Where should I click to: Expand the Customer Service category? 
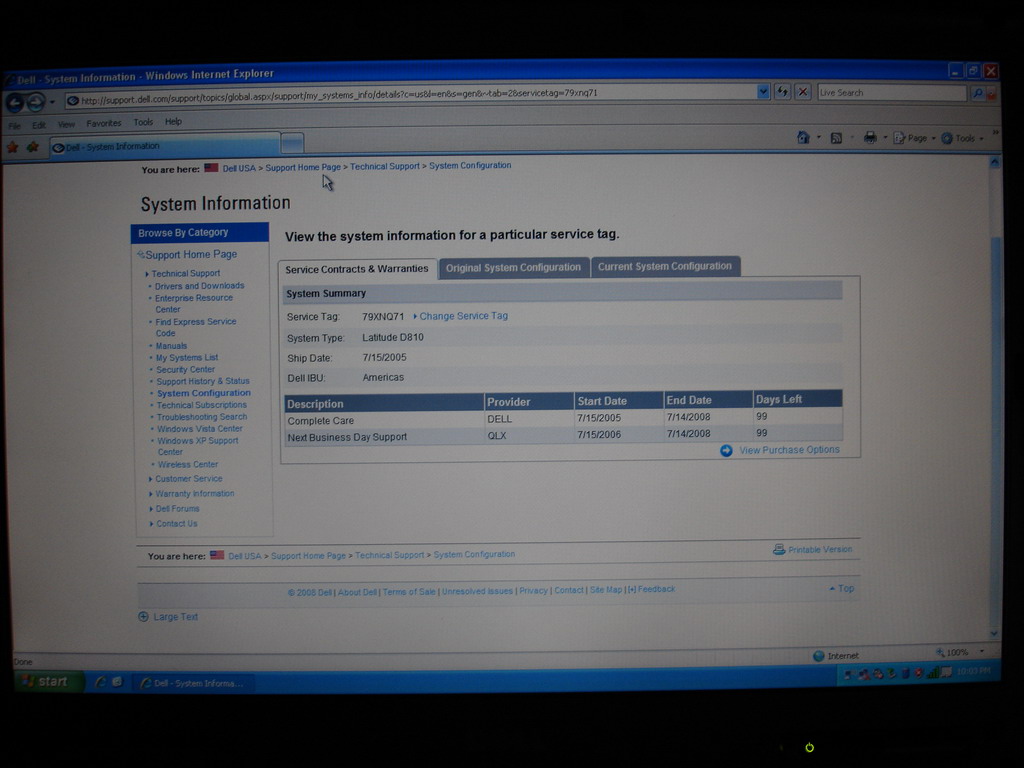click(x=188, y=479)
